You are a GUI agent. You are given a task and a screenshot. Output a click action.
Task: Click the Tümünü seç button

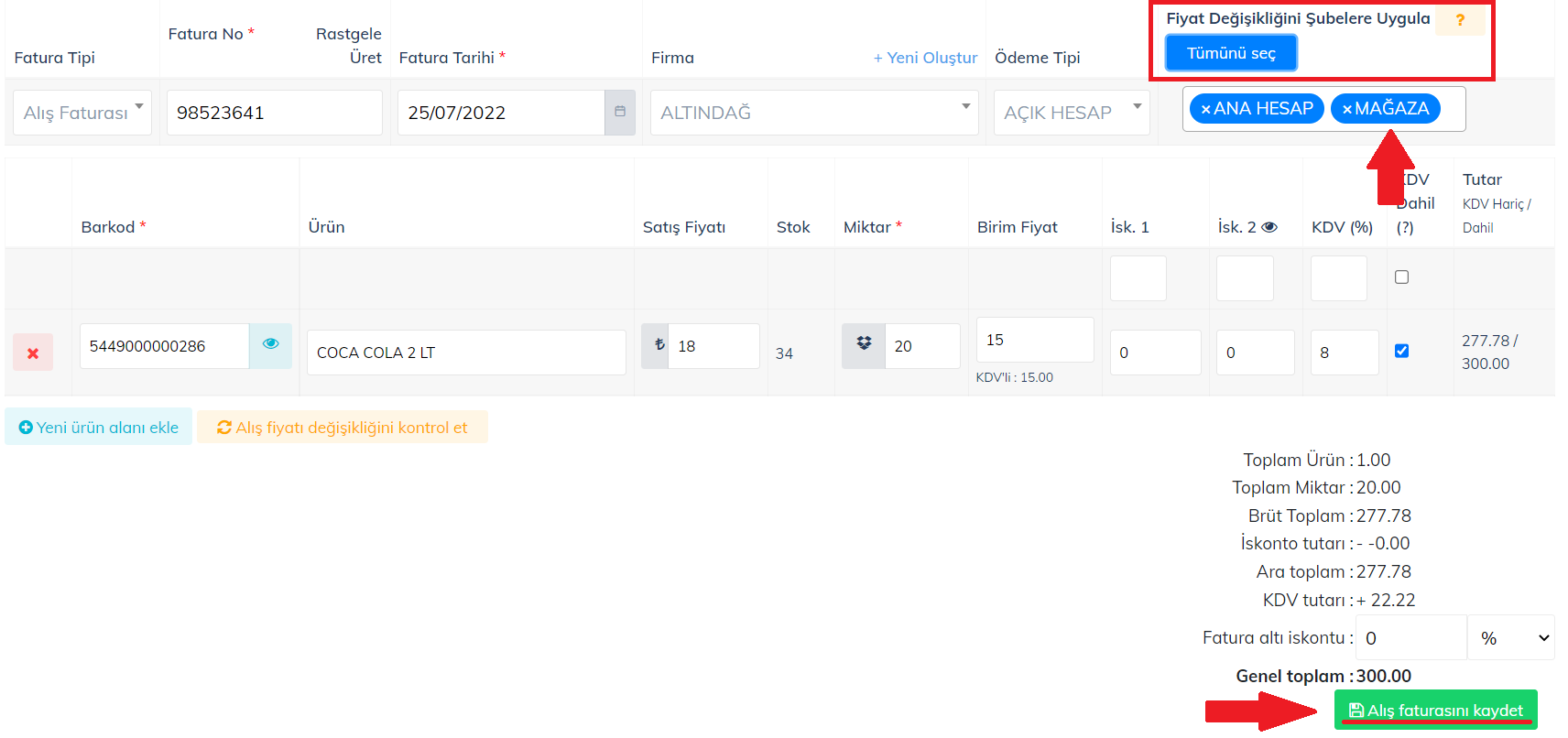click(x=1231, y=53)
